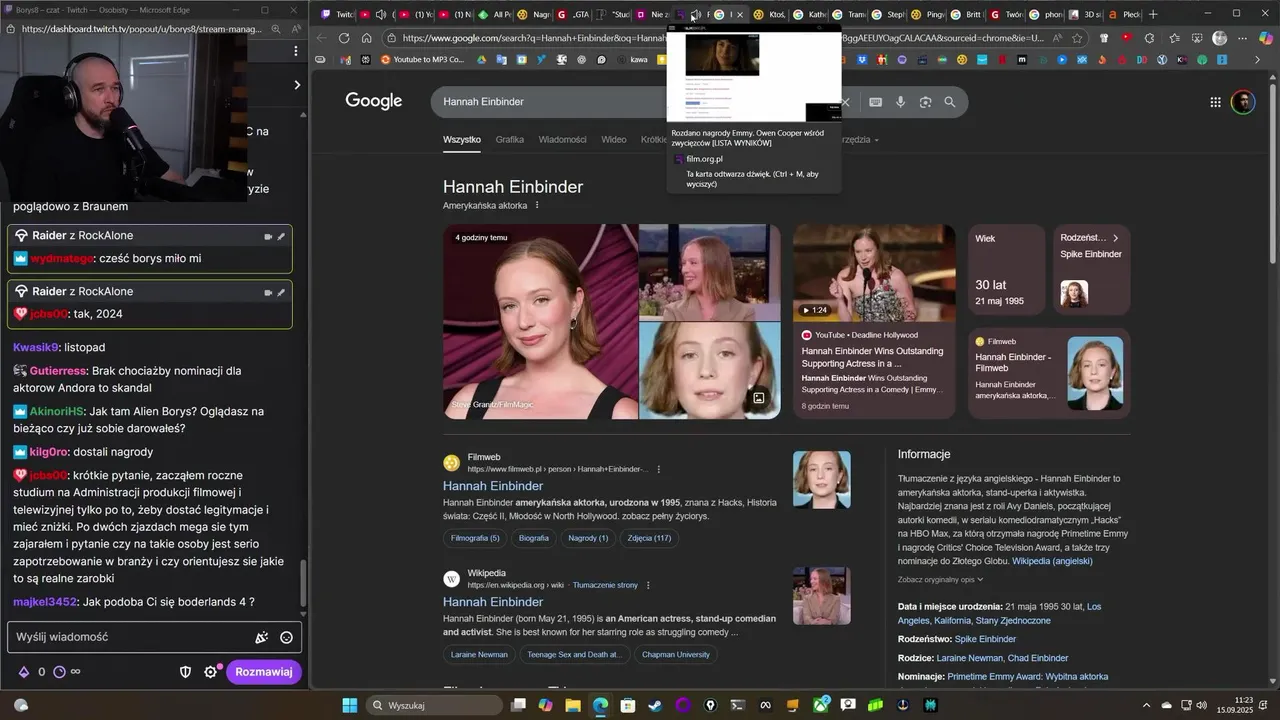This screenshot has height=720, width=1280.
Task: Select the Zdjęcia (117) chip
Action: pos(650,538)
